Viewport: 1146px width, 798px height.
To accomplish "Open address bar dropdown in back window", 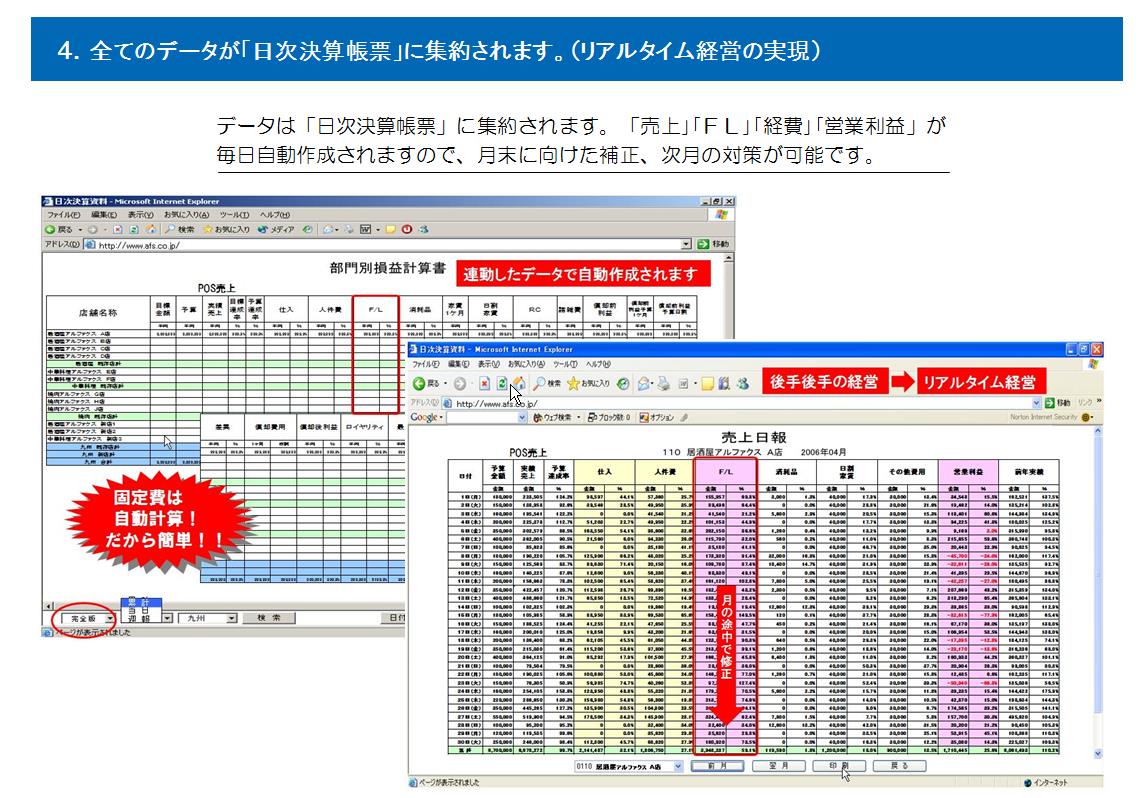I will 686,244.
